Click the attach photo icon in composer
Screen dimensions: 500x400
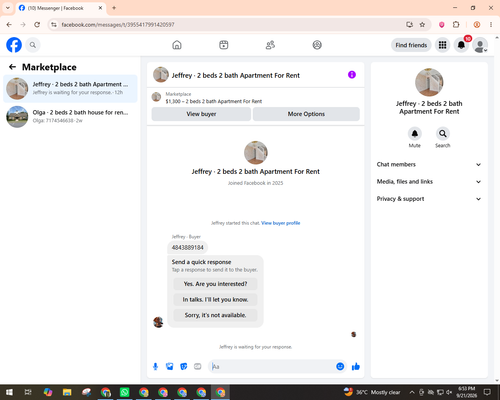(169, 367)
